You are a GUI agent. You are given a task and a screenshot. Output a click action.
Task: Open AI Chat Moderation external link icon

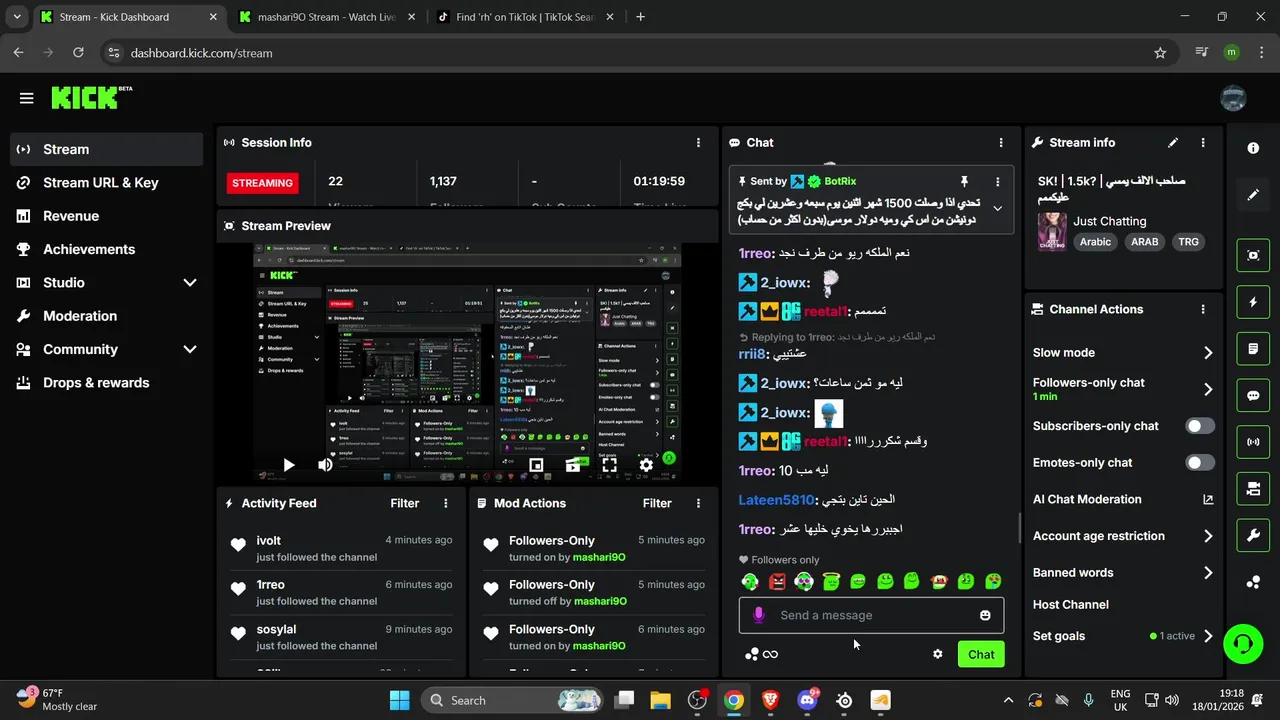1208,499
